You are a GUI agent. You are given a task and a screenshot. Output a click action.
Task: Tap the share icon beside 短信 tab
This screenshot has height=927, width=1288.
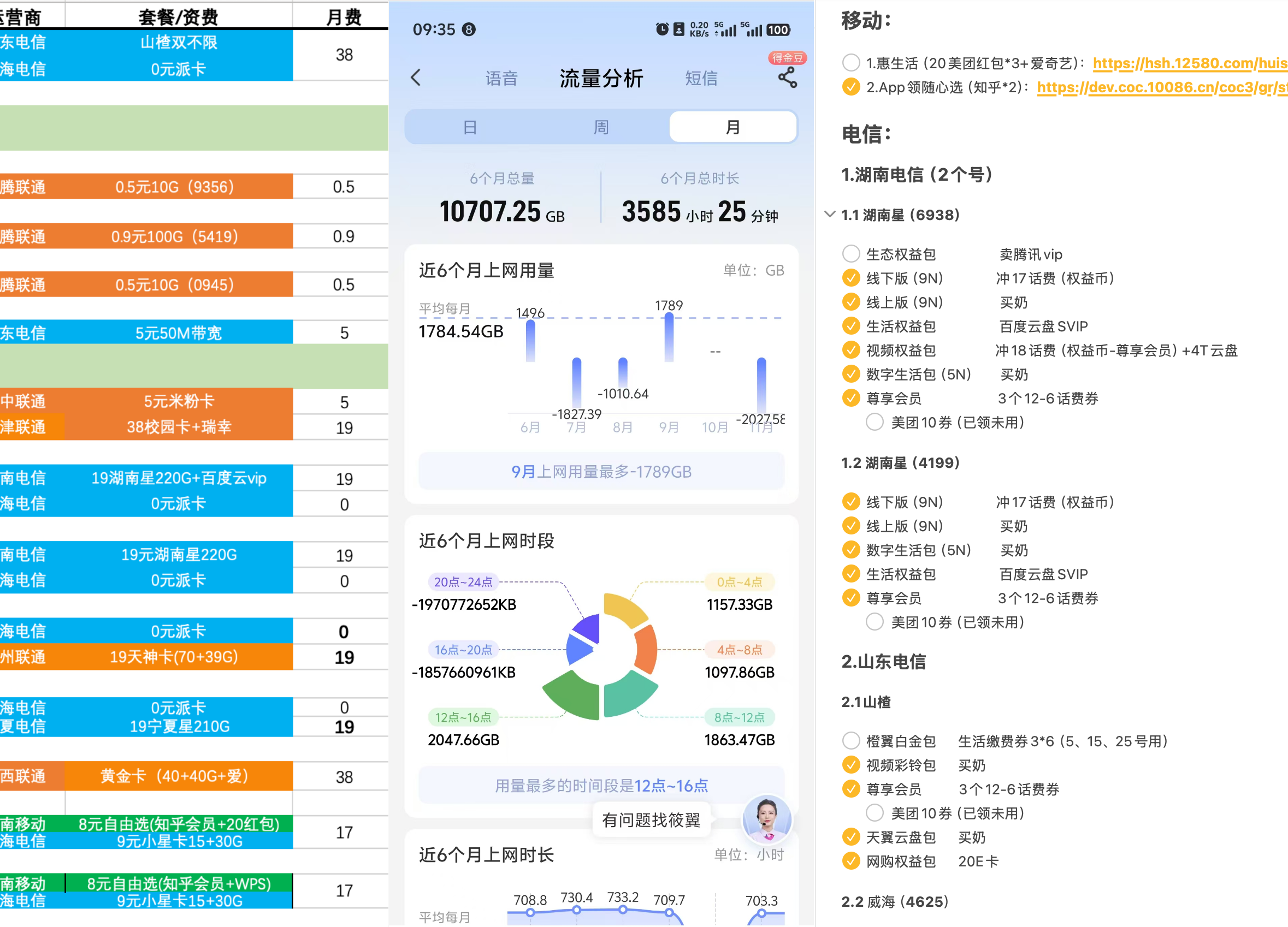tap(788, 78)
